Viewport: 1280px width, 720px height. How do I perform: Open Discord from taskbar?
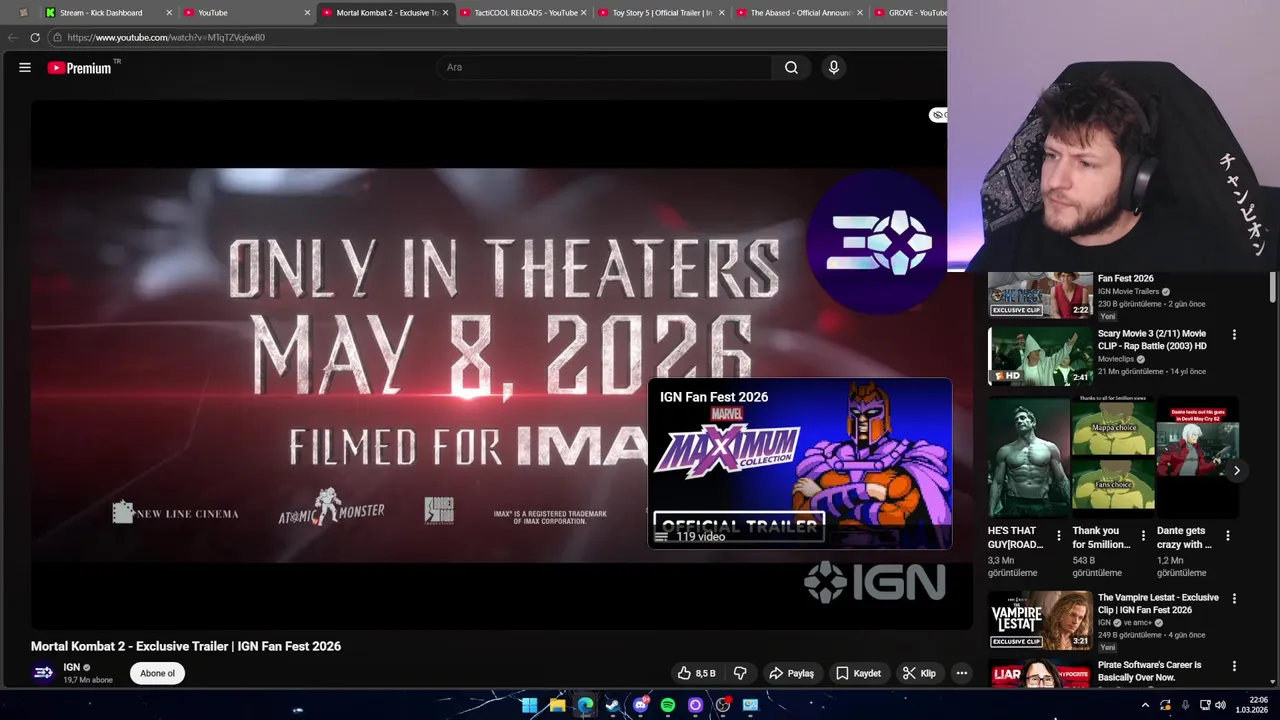(x=640, y=705)
